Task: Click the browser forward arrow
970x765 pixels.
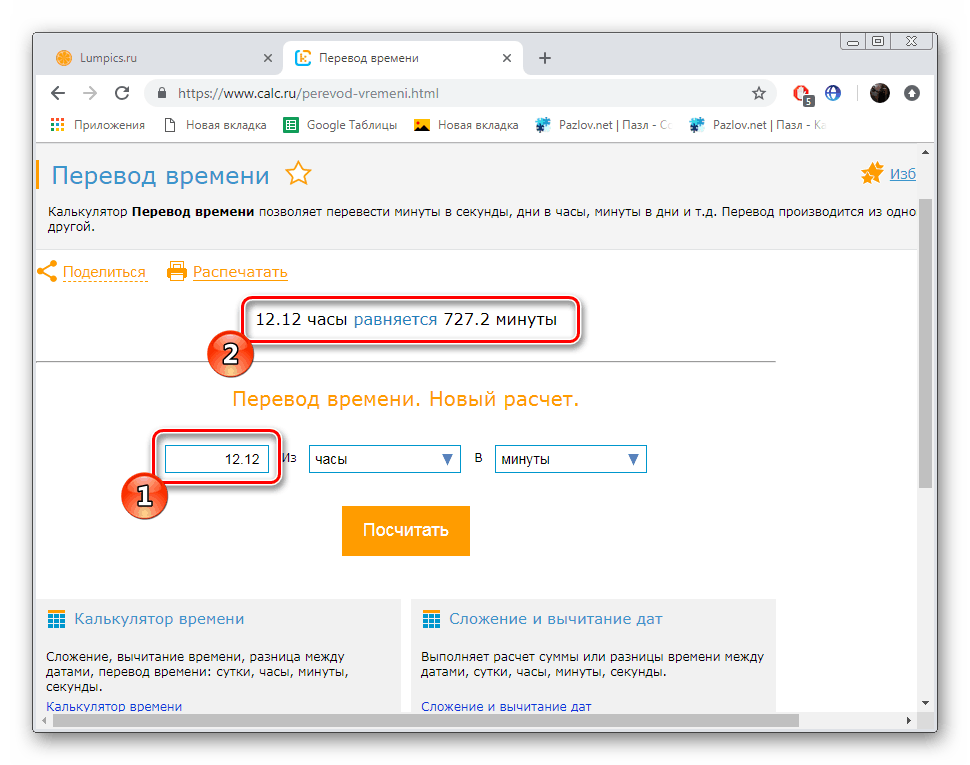Action: (90, 93)
